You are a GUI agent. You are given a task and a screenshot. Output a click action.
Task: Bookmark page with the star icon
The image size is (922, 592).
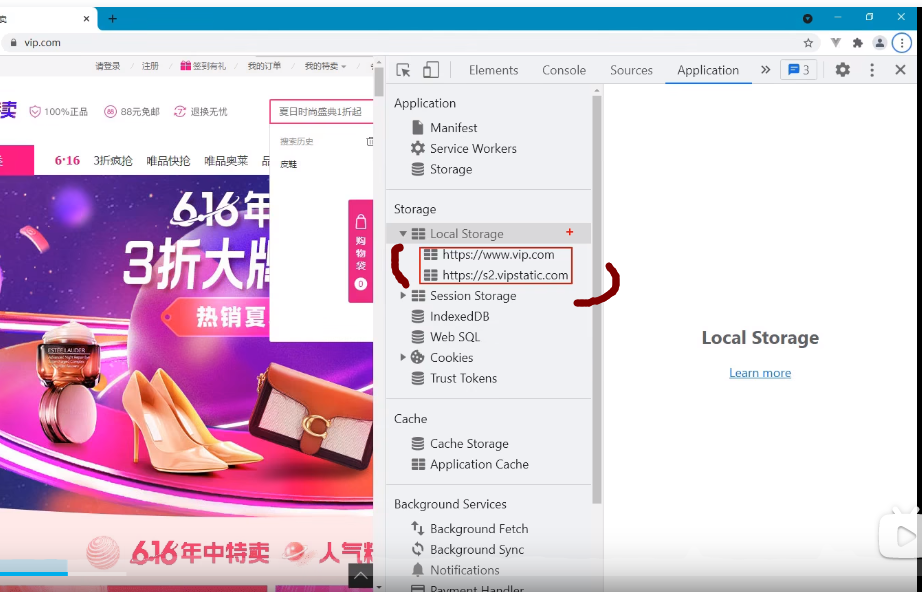click(x=808, y=42)
